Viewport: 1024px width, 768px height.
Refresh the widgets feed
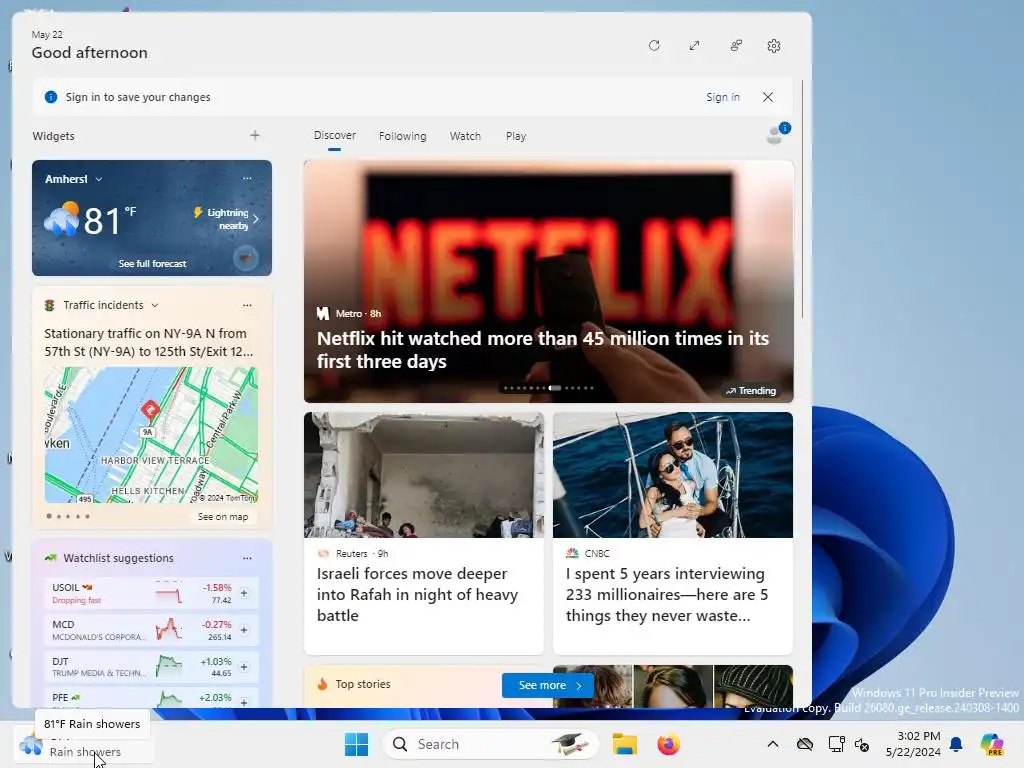pos(654,46)
